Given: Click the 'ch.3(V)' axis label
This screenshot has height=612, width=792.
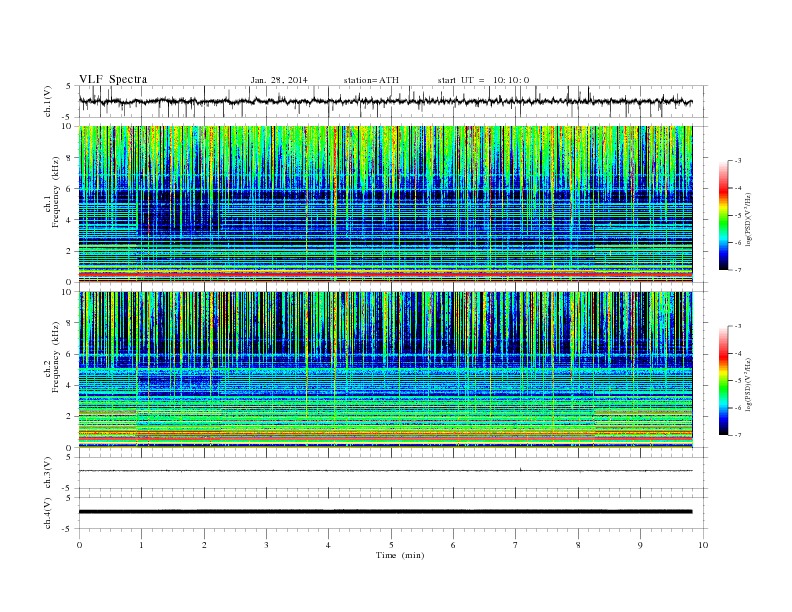Looking at the screenshot, I should tap(48, 473).
